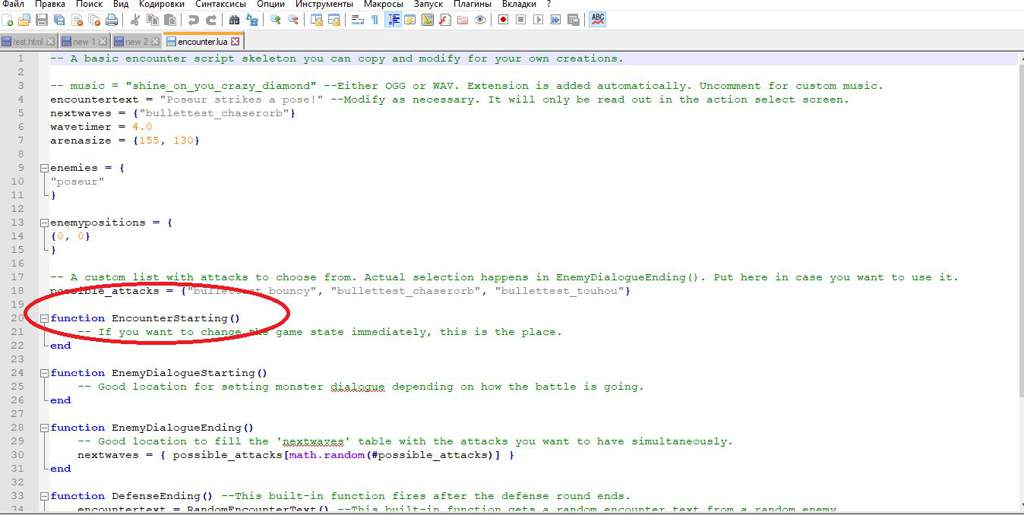Cut selection using the scissors icon

135,20
